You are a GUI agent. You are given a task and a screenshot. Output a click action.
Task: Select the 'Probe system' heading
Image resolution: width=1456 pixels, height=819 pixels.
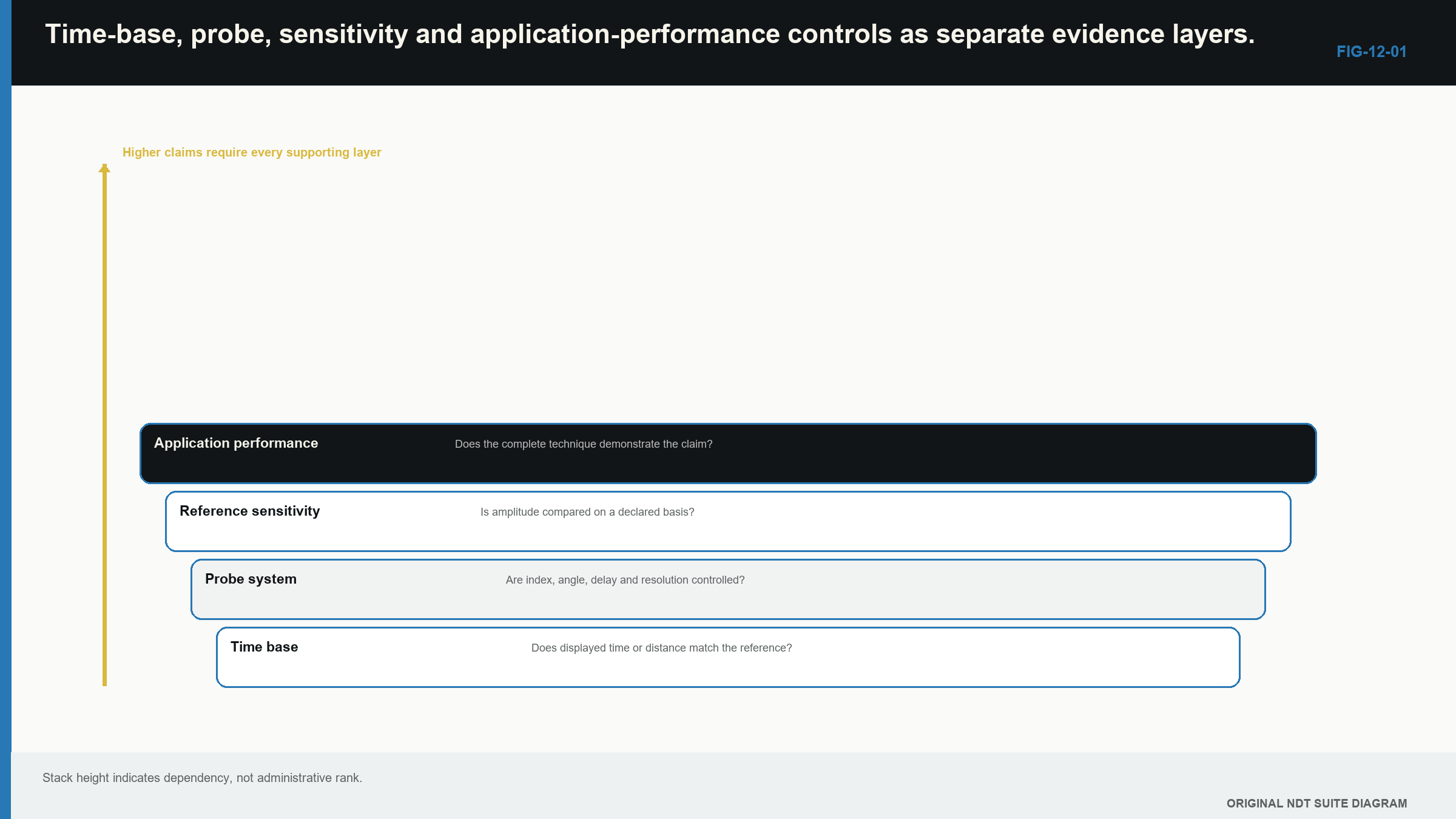(x=251, y=579)
